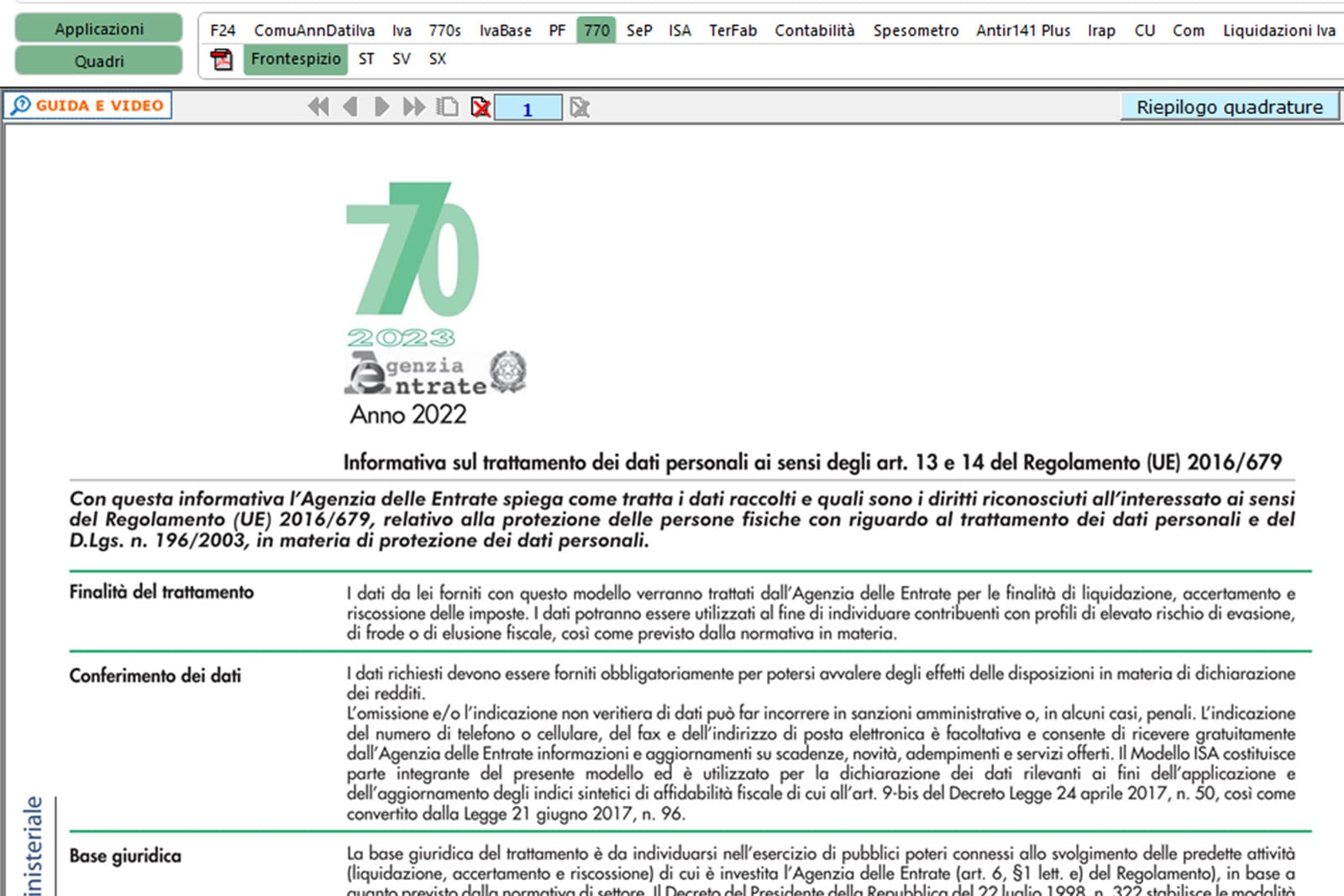Screen dimensions: 1344x896
Task: Open the IvaBase tab
Action: pyautogui.click(x=506, y=30)
